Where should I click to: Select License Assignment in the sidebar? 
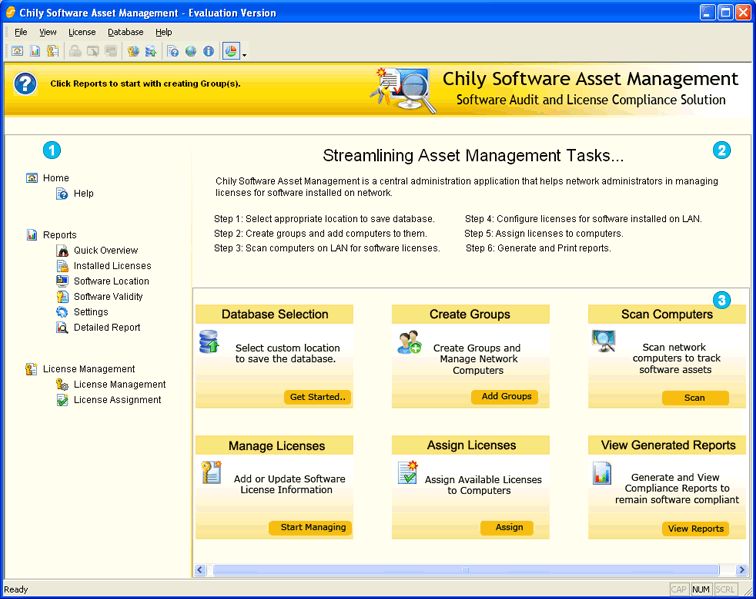[117, 400]
